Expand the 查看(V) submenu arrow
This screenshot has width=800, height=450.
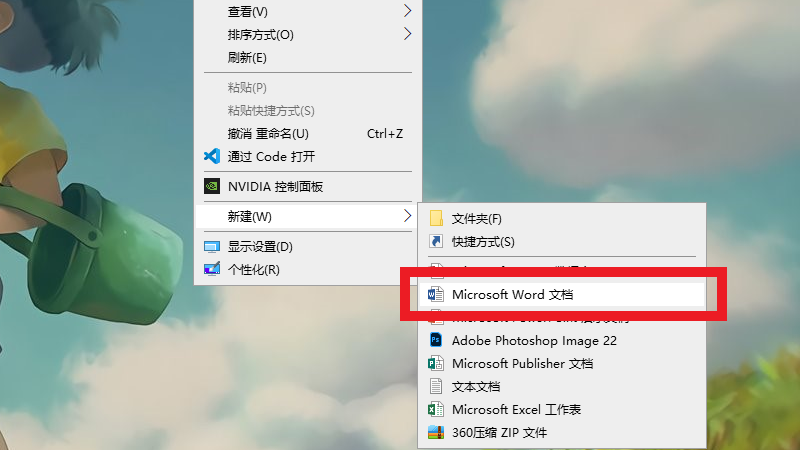407,11
